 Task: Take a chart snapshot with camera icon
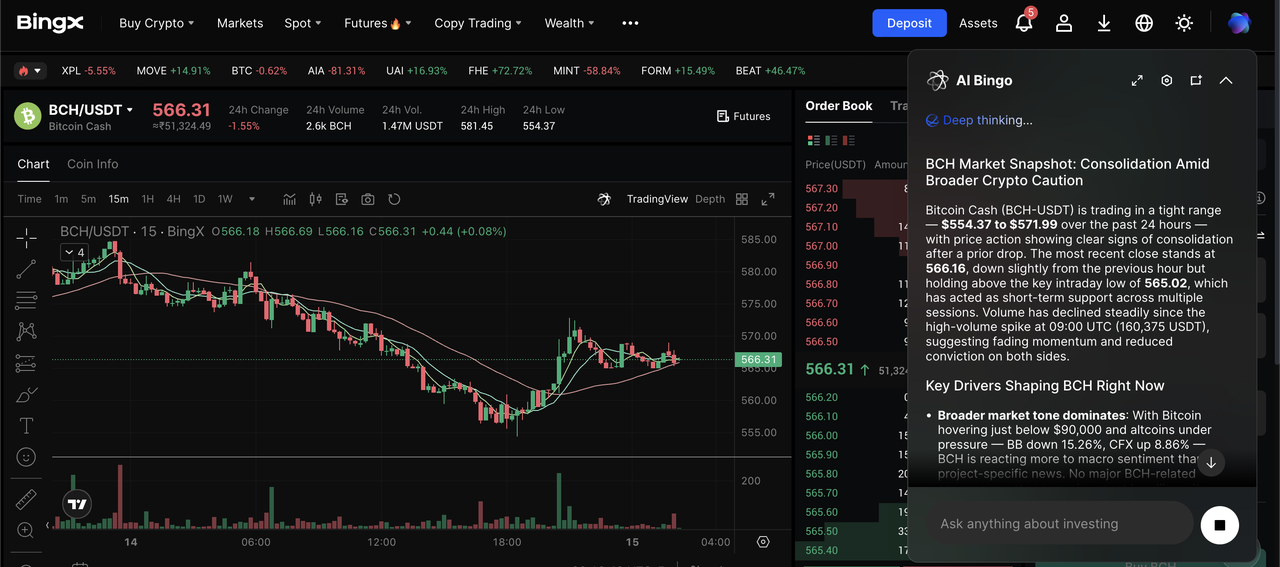pyautogui.click(x=368, y=199)
